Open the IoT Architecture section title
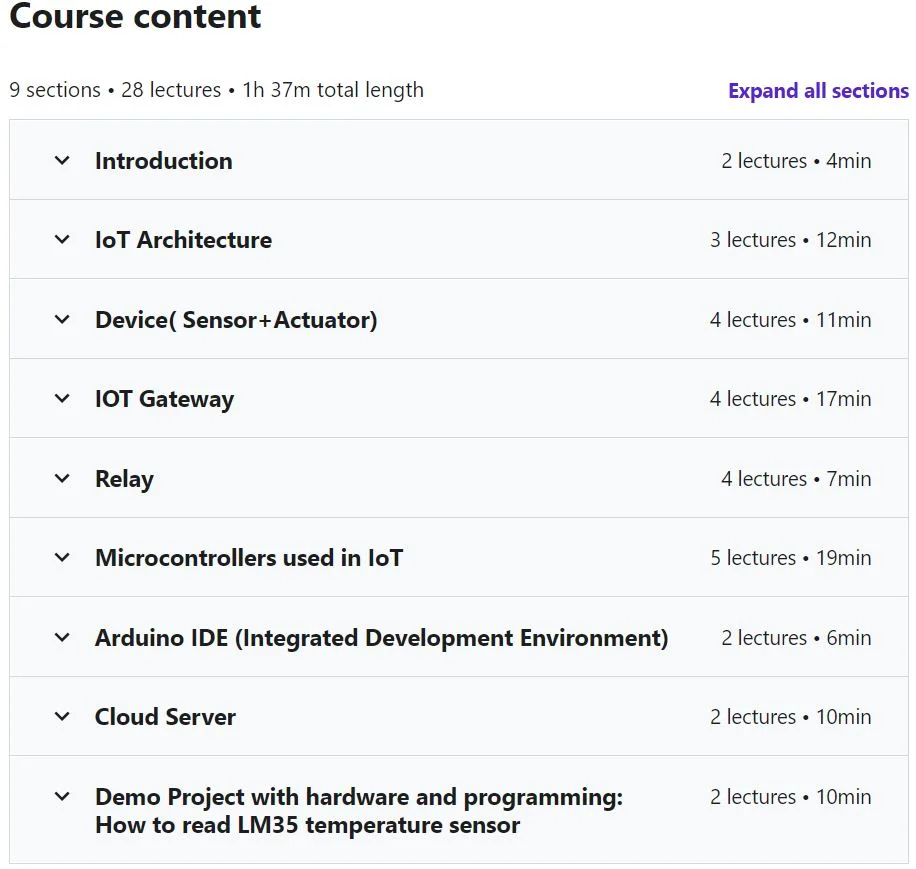 183,240
